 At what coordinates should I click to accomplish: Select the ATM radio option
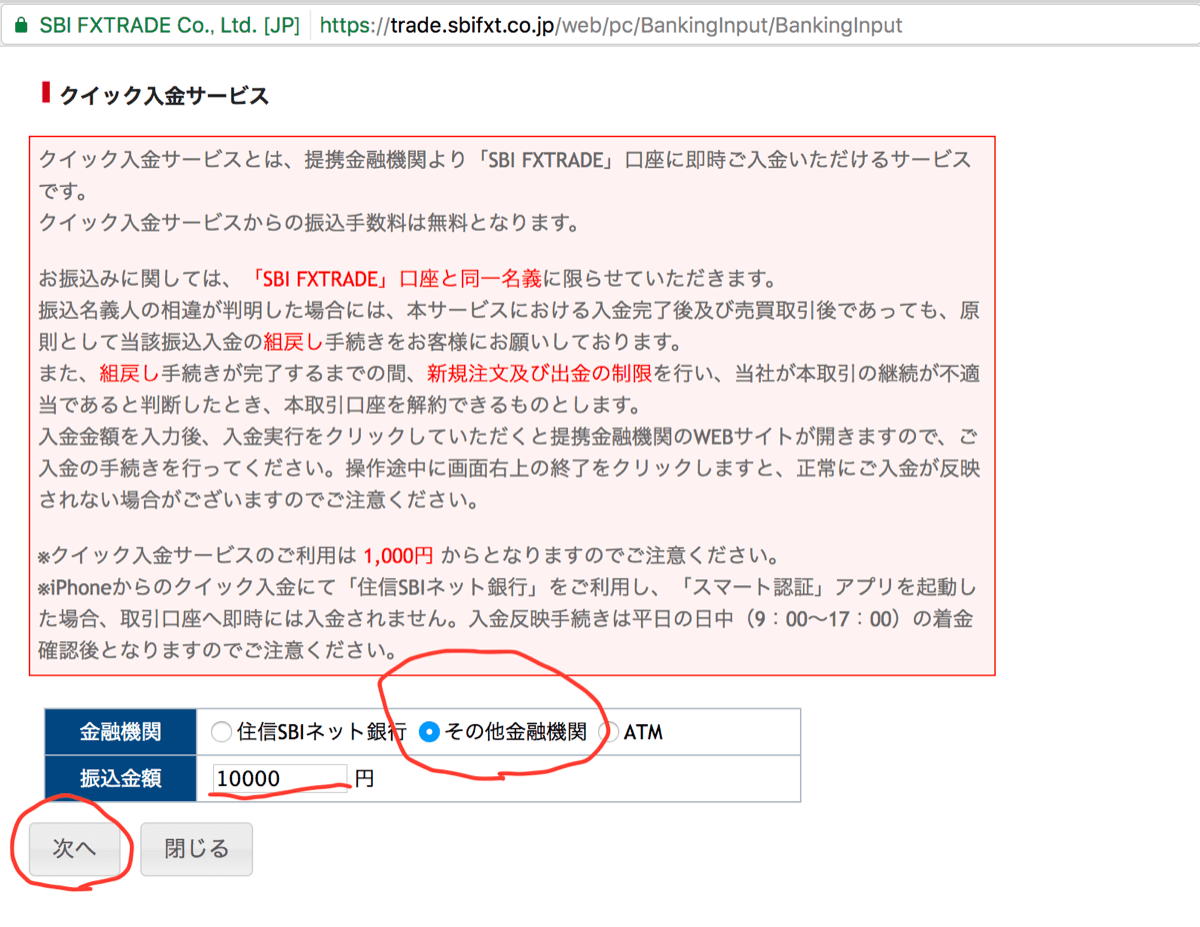pos(607,732)
